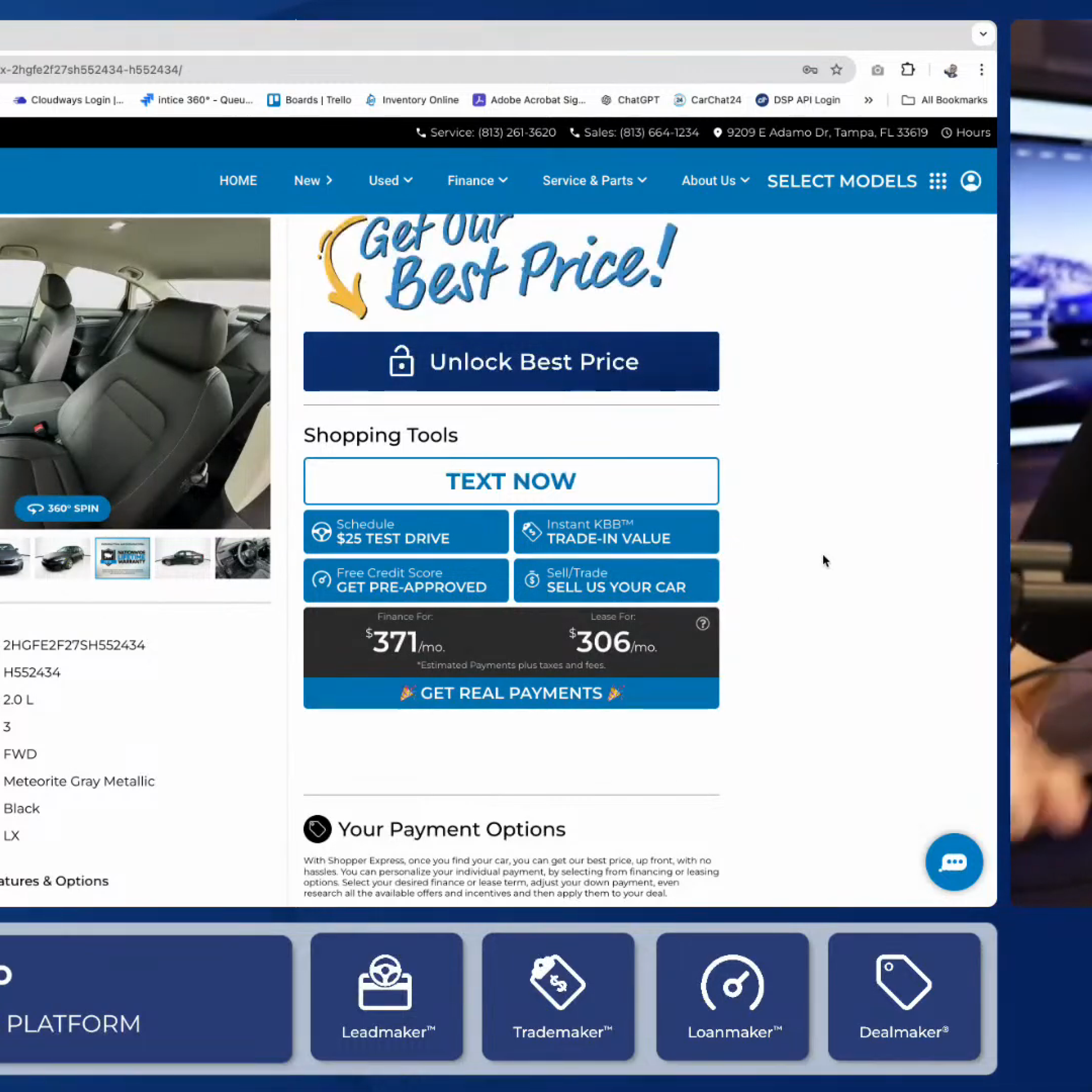This screenshot has width=1092, height=1092.
Task: Expand the Used dropdown menu
Action: [391, 180]
